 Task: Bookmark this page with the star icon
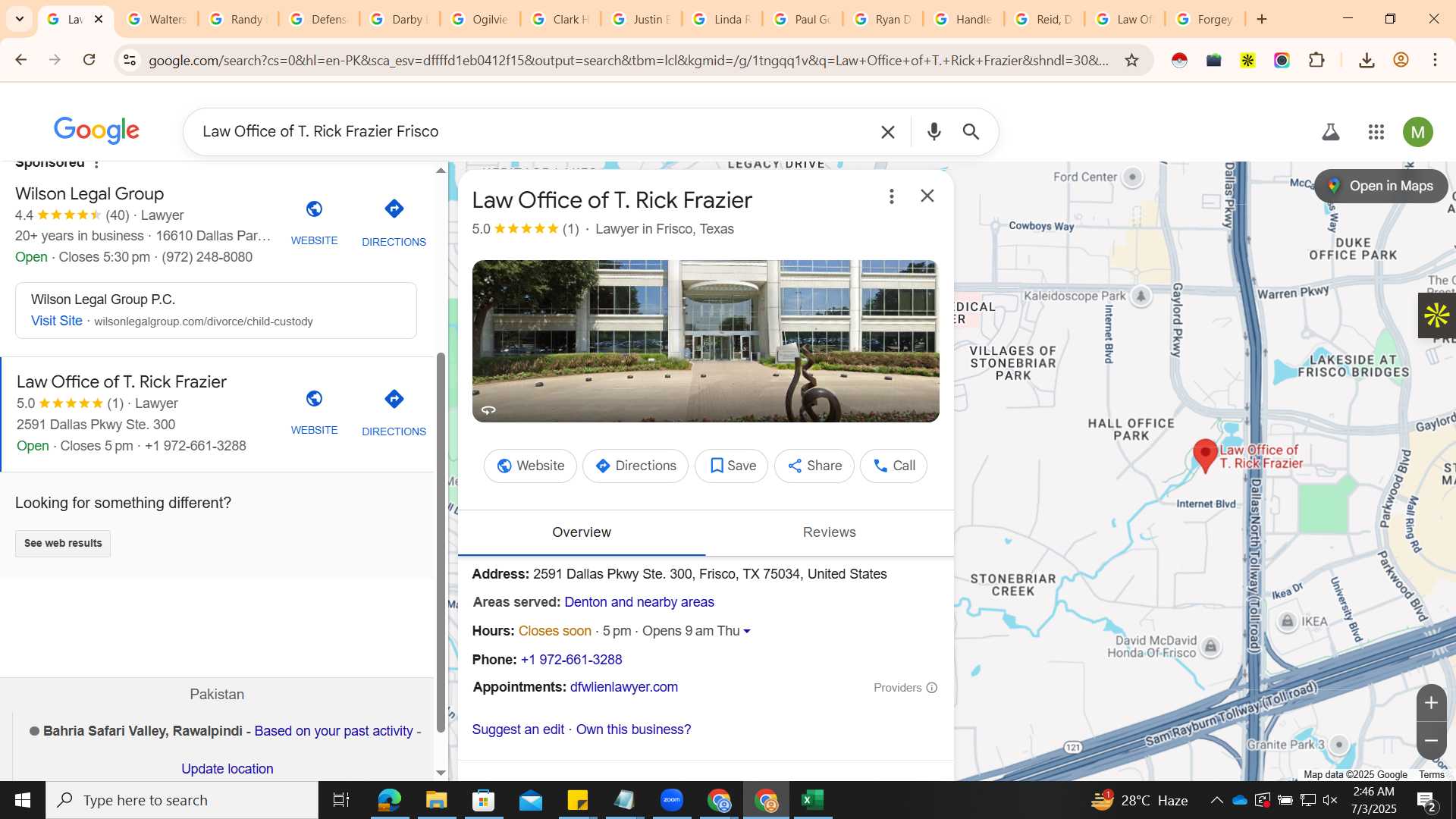coord(1131,60)
